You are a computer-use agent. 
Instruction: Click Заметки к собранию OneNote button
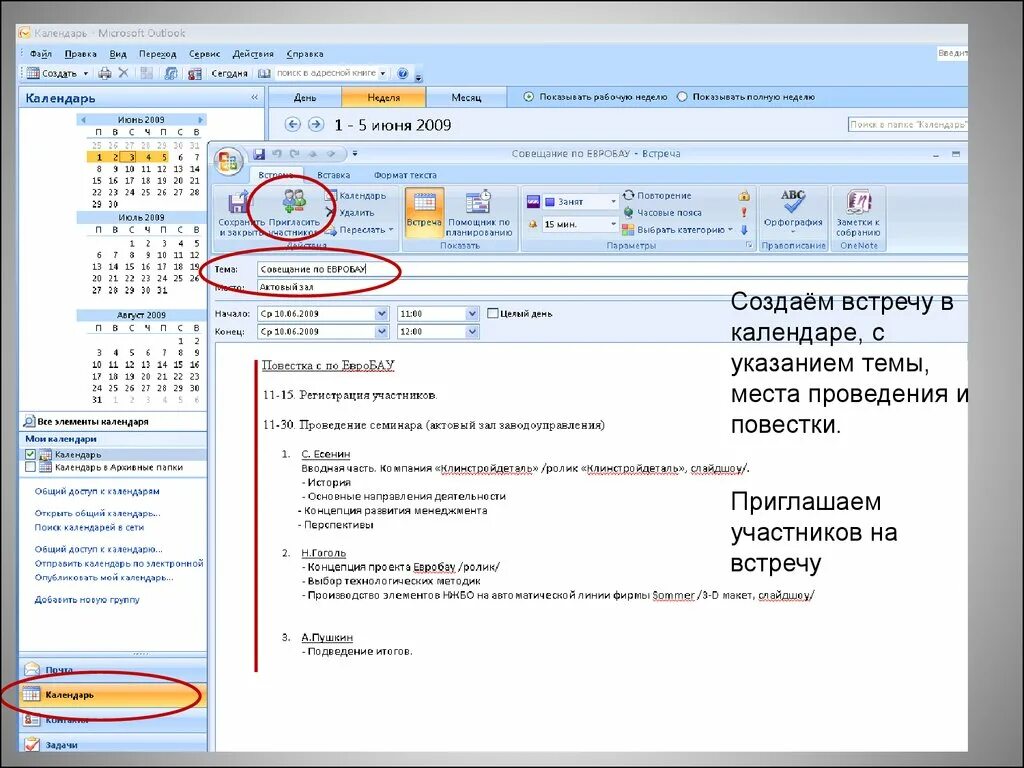click(x=858, y=213)
